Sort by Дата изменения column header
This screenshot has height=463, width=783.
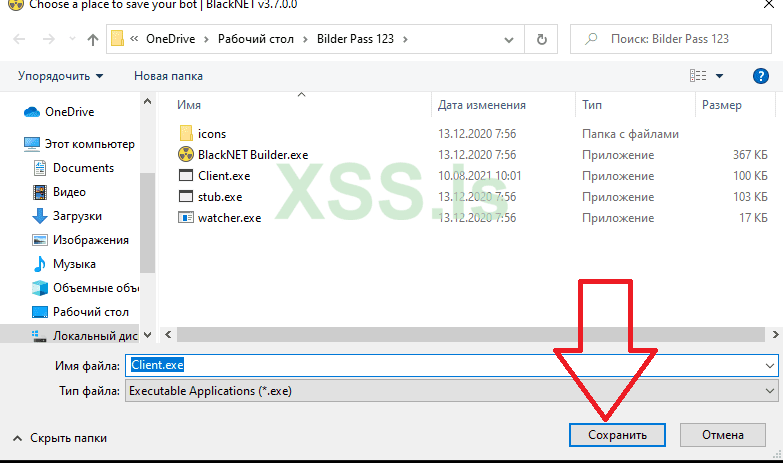(482, 105)
